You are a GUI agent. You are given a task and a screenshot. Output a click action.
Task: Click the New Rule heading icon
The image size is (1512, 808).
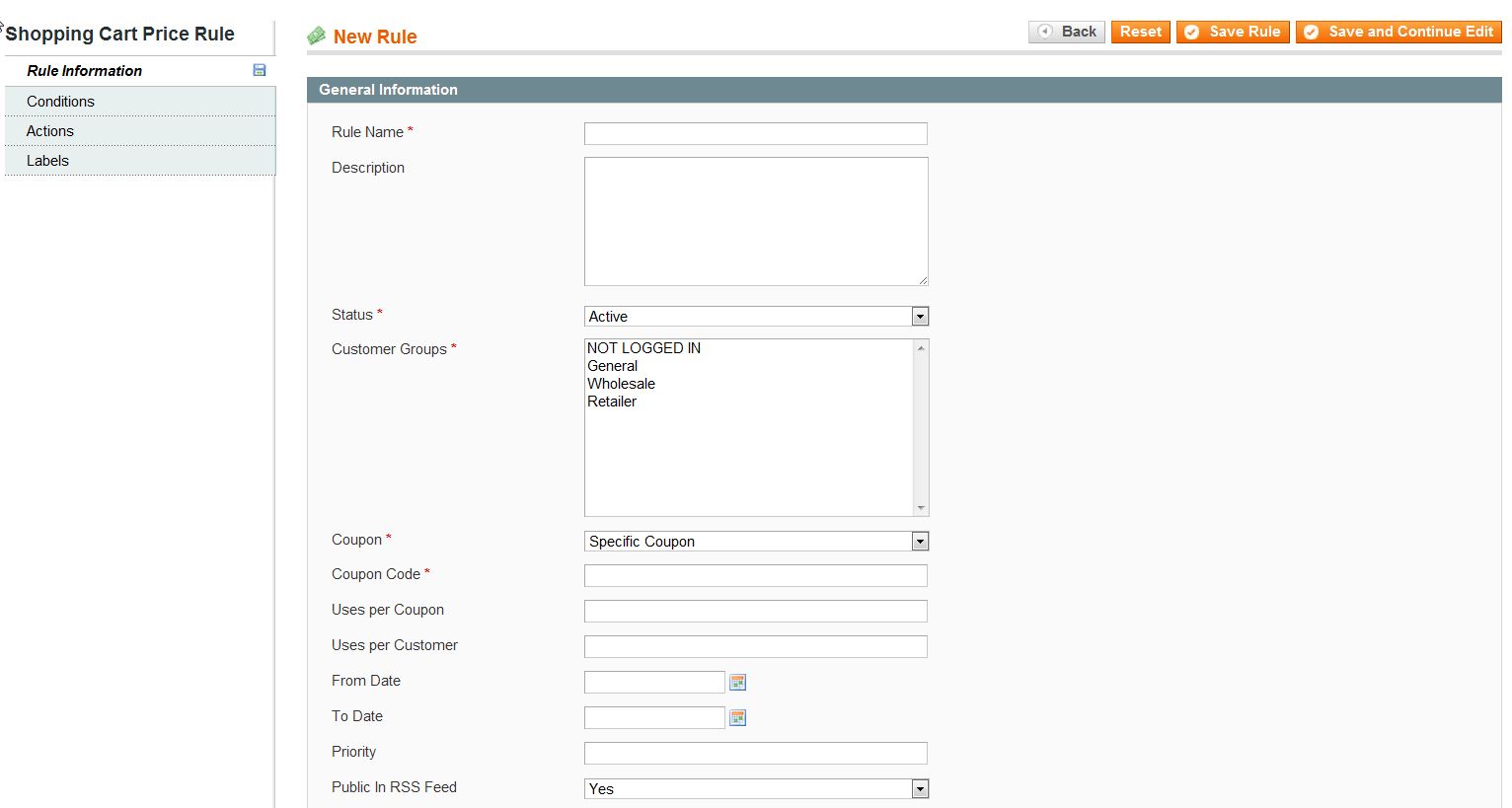click(317, 37)
